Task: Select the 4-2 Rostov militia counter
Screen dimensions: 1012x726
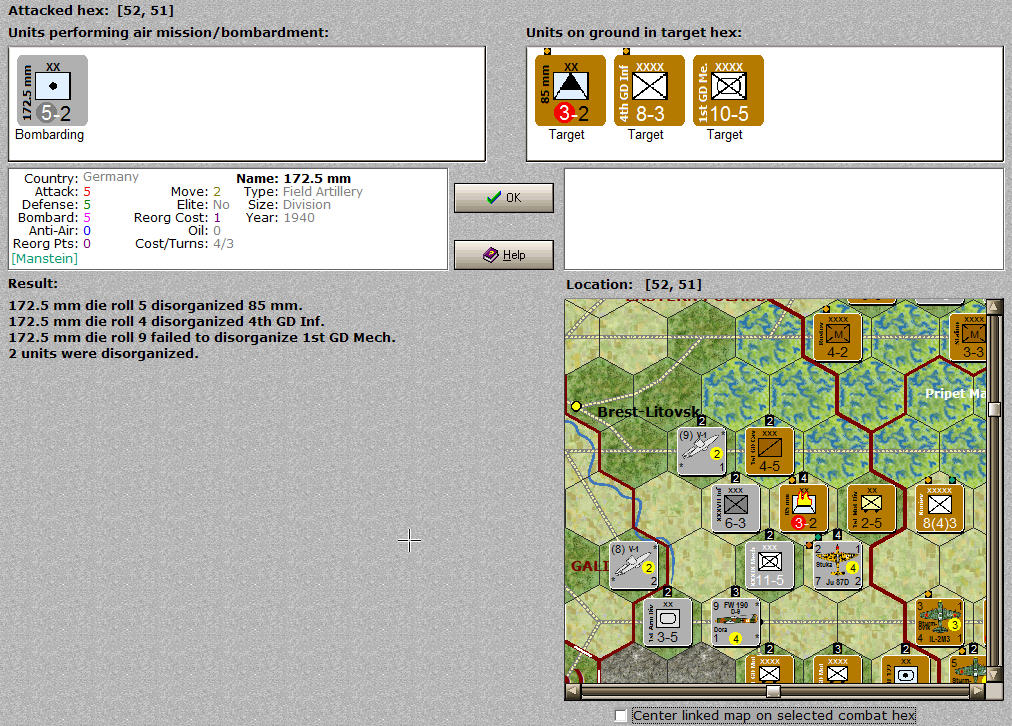Action: click(837, 338)
